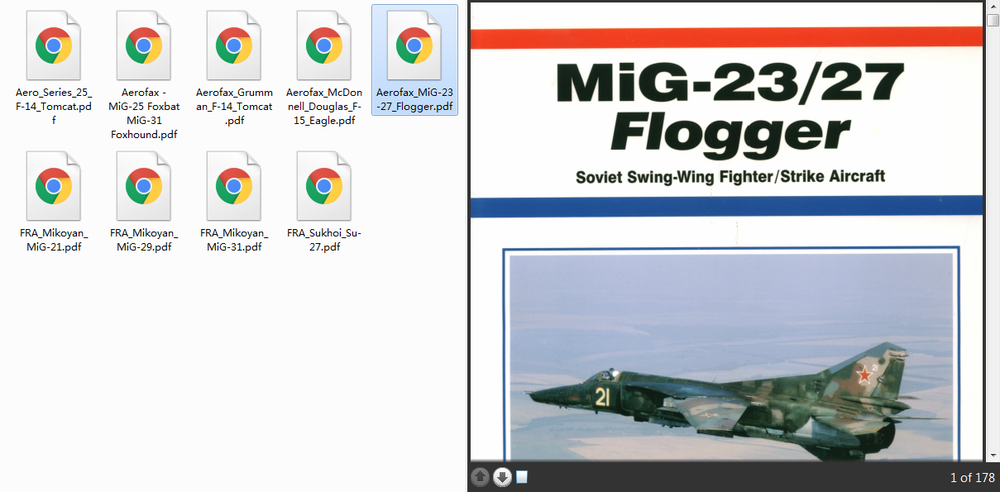Click the Chrome icon of FRA_Mikoyan_MiG-31.pdf
The width and height of the screenshot is (1000, 492).
click(x=233, y=186)
